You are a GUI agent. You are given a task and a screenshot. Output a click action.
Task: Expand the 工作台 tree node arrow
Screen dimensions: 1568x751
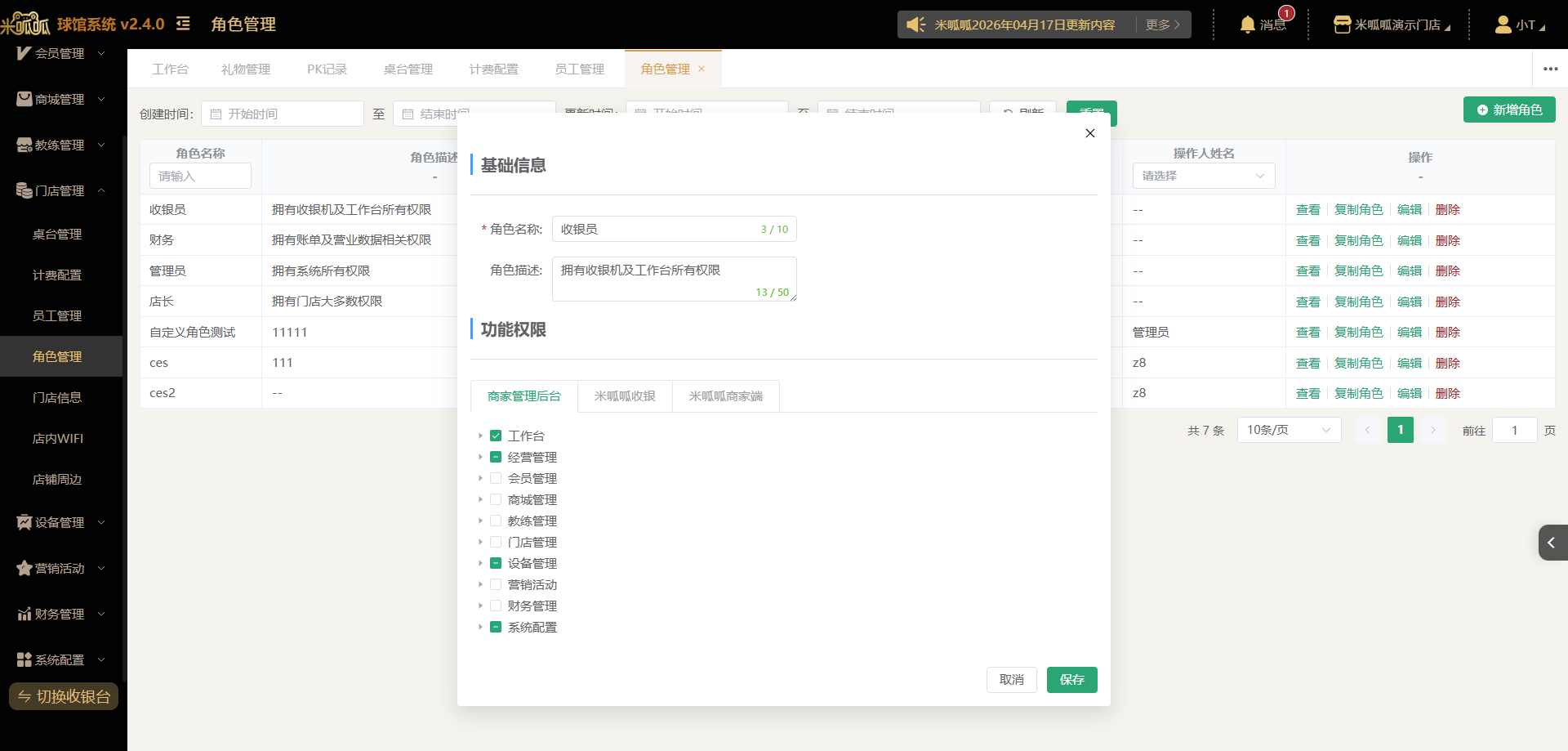click(x=480, y=436)
